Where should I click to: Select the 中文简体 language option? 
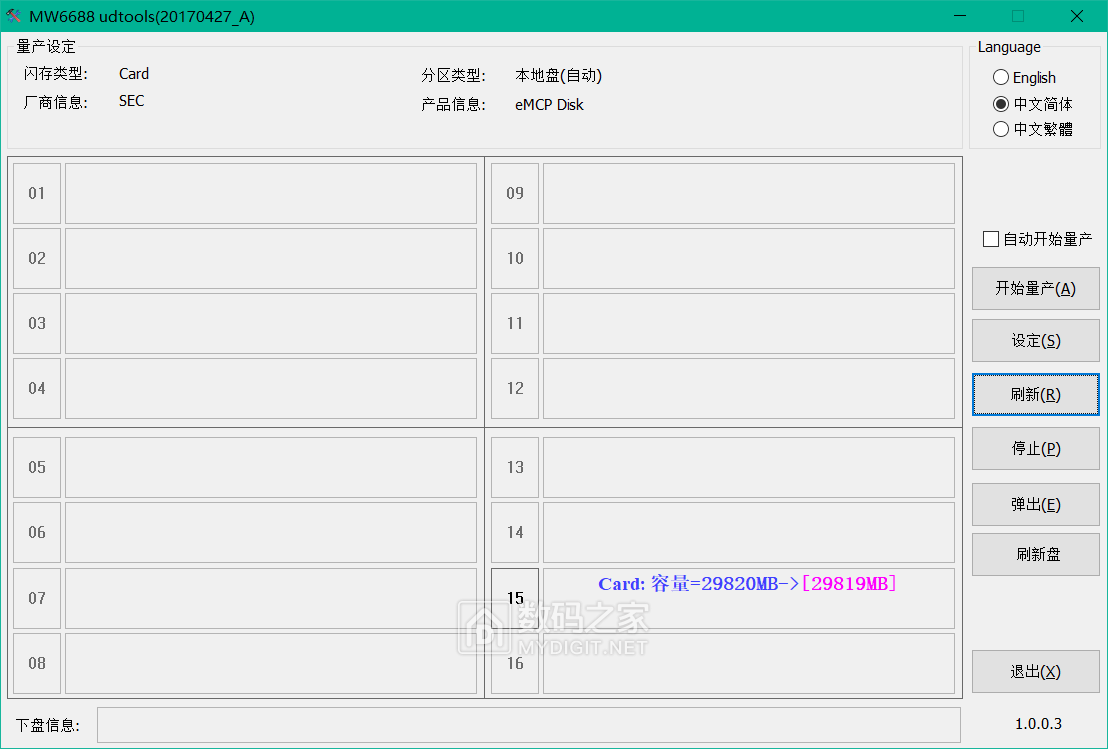(x=1001, y=104)
